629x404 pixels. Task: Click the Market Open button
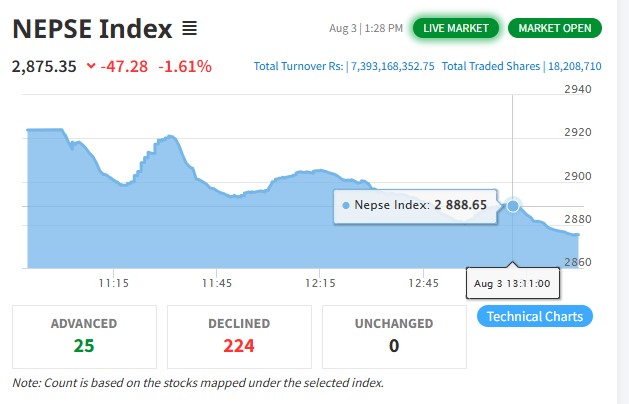click(x=554, y=28)
